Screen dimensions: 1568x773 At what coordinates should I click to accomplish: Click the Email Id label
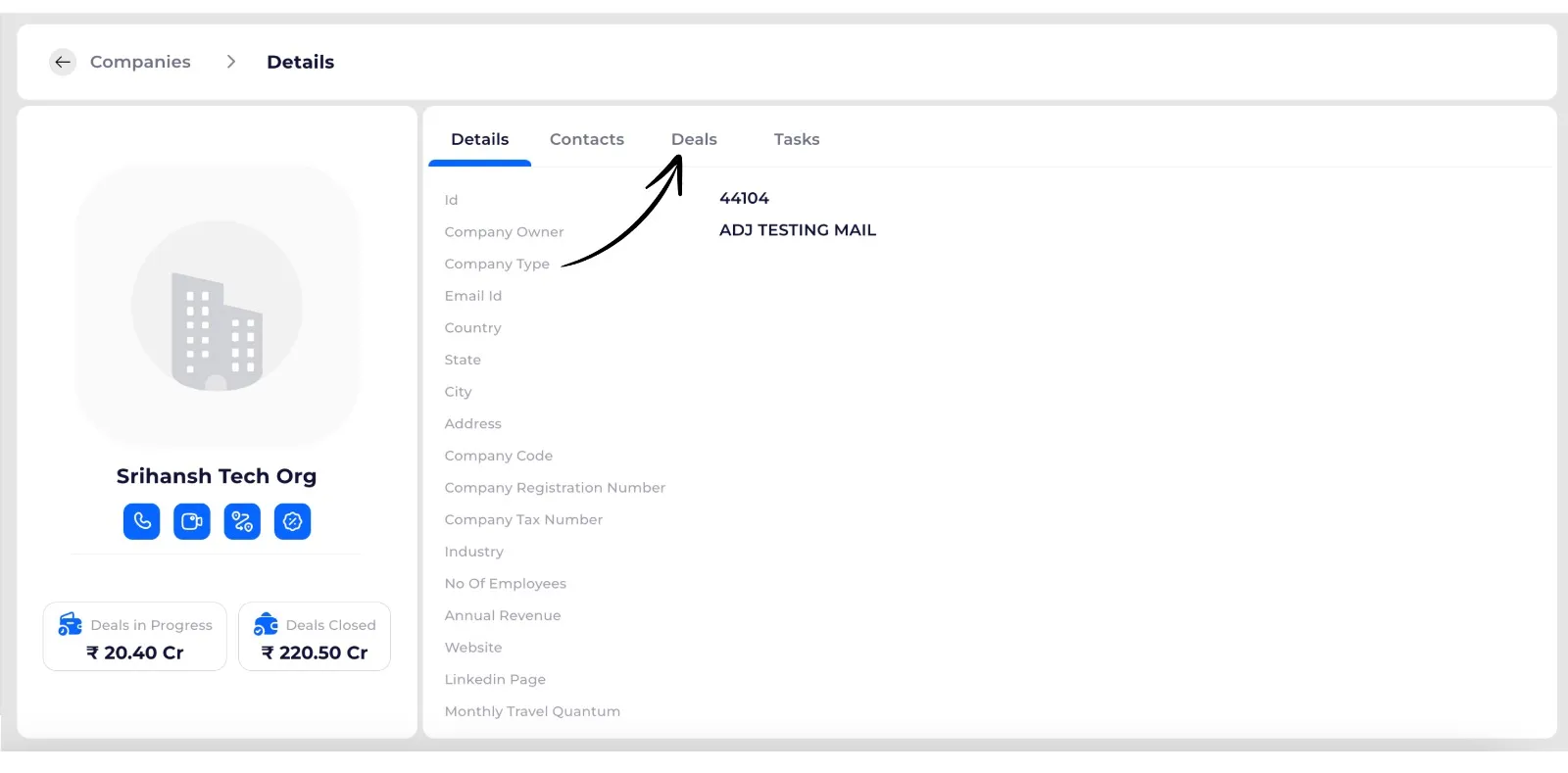[x=472, y=296]
